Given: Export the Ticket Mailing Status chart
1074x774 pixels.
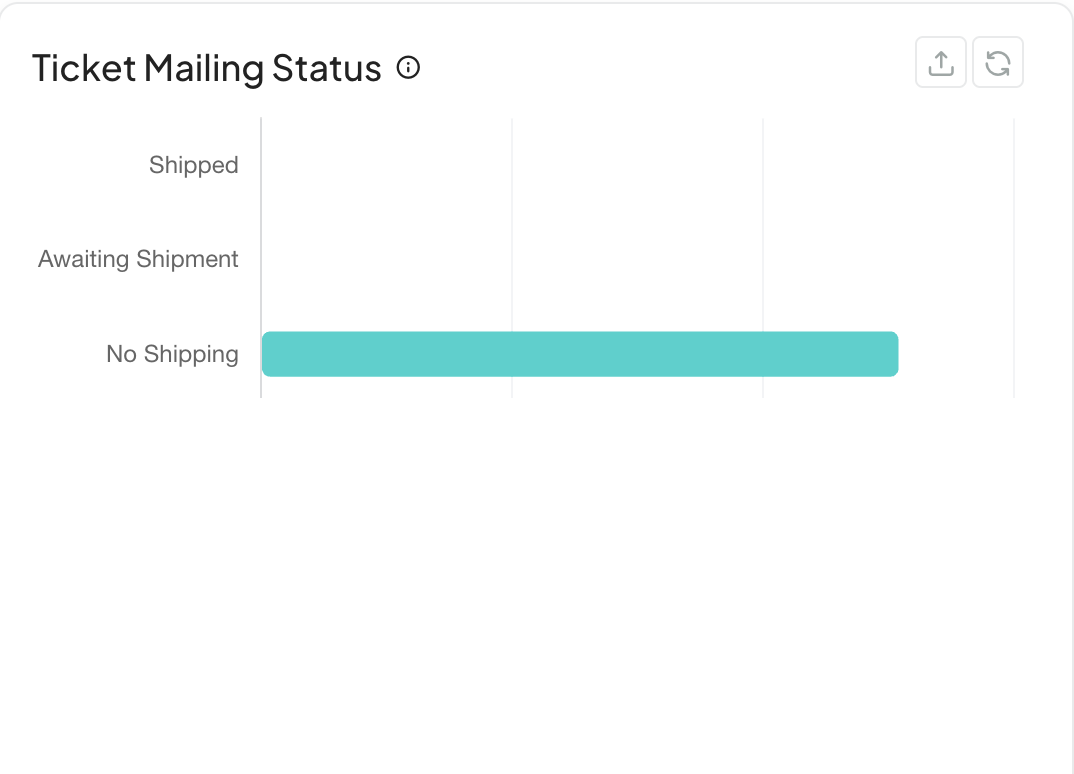Looking at the screenshot, I should pos(941,63).
